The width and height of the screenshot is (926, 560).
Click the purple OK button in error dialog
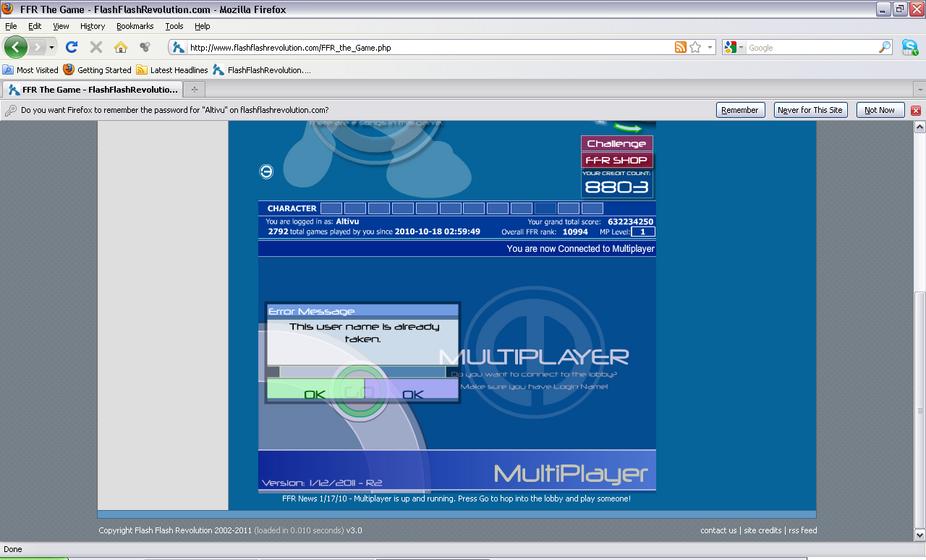(412, 391)
